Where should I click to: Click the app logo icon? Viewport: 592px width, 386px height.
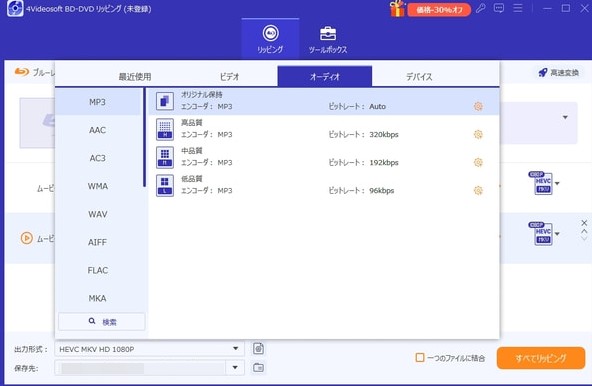click(x=15, y=8)
